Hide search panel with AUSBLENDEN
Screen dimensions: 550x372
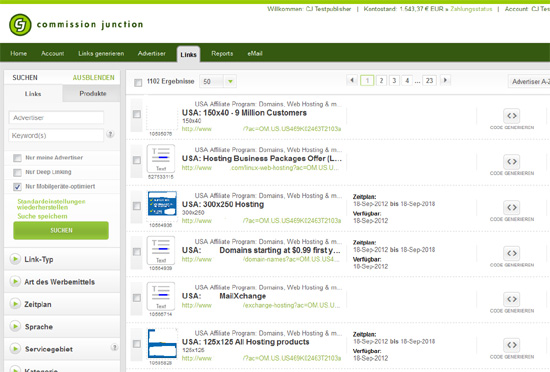[94, 77]
